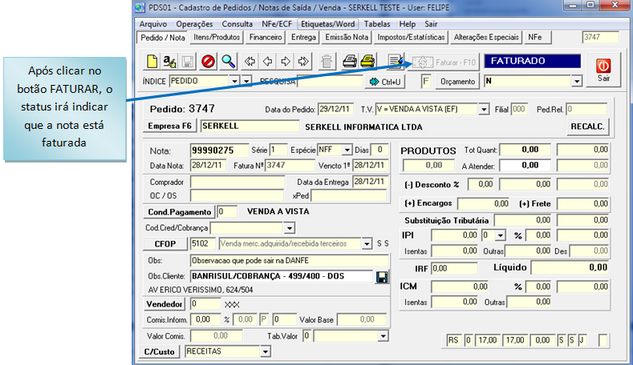Click the edit record icon with letter a

pos(170,61)
